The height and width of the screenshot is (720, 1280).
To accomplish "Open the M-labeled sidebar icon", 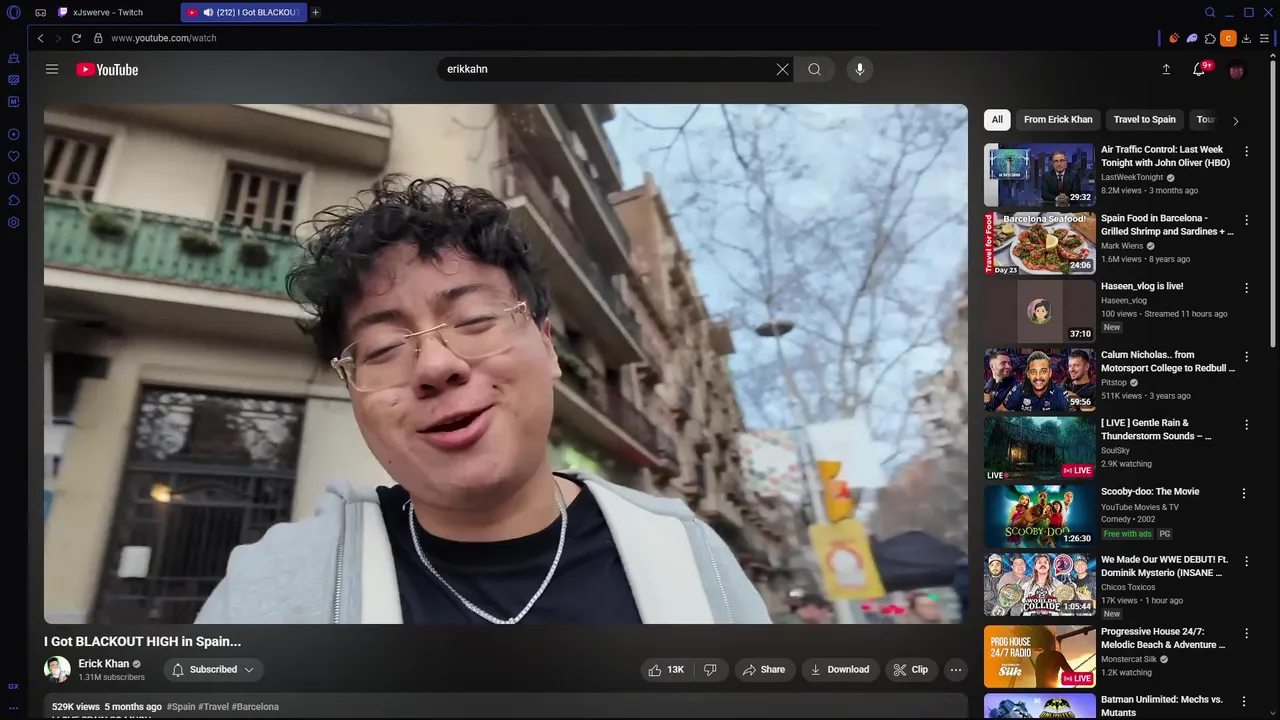I will tap(14, 102).
